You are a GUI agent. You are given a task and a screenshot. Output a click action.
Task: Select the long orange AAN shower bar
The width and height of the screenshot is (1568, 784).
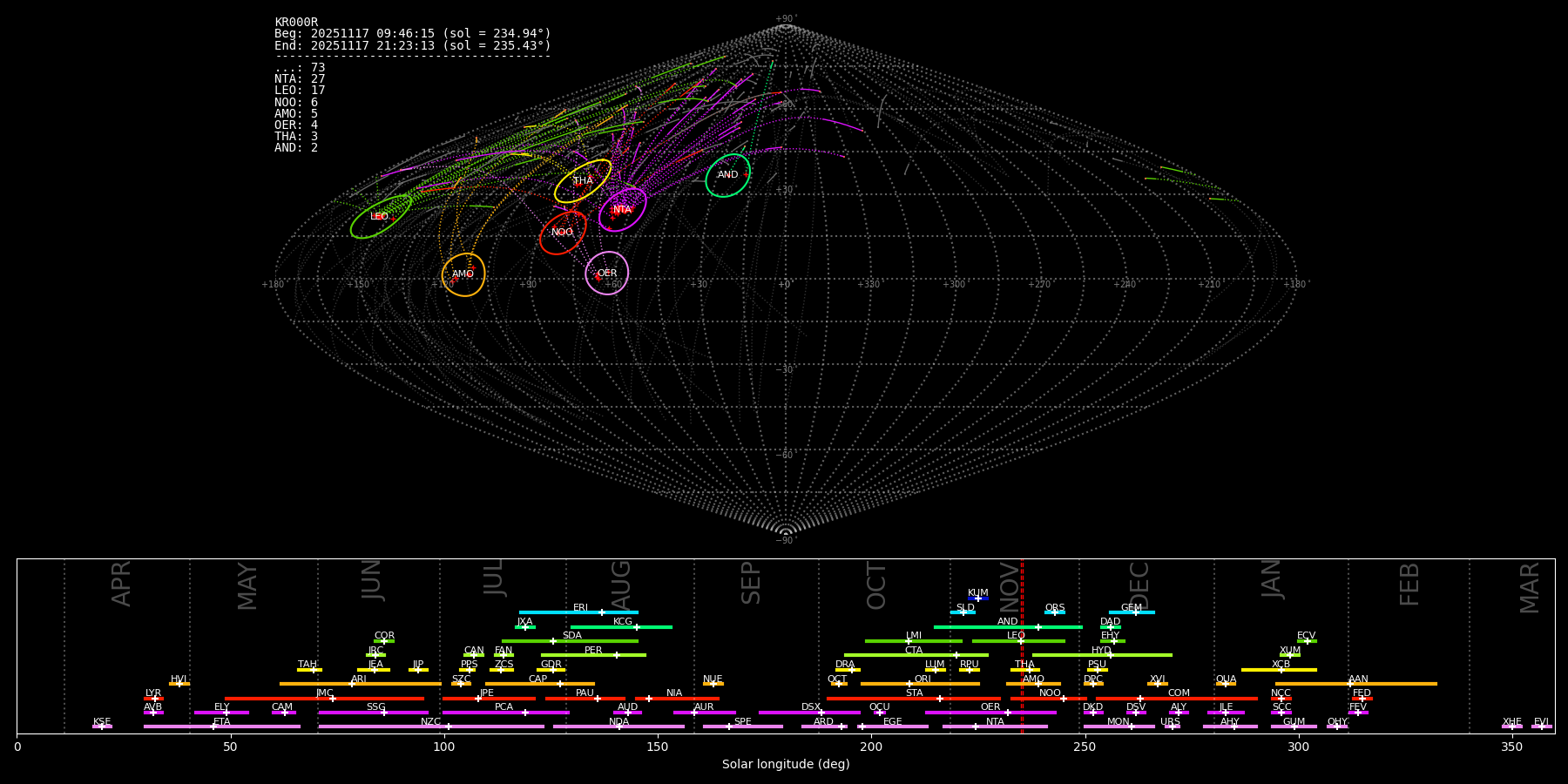1356,684
